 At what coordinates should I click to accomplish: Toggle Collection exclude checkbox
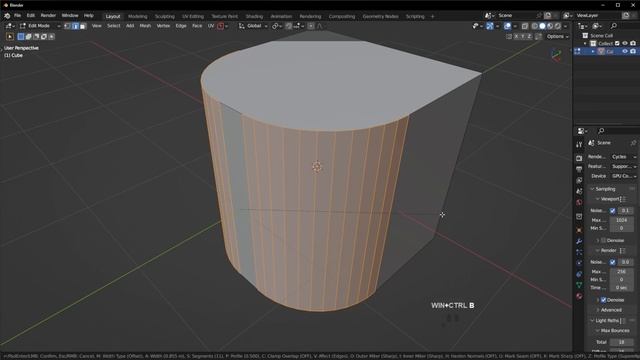coord(617,43)
